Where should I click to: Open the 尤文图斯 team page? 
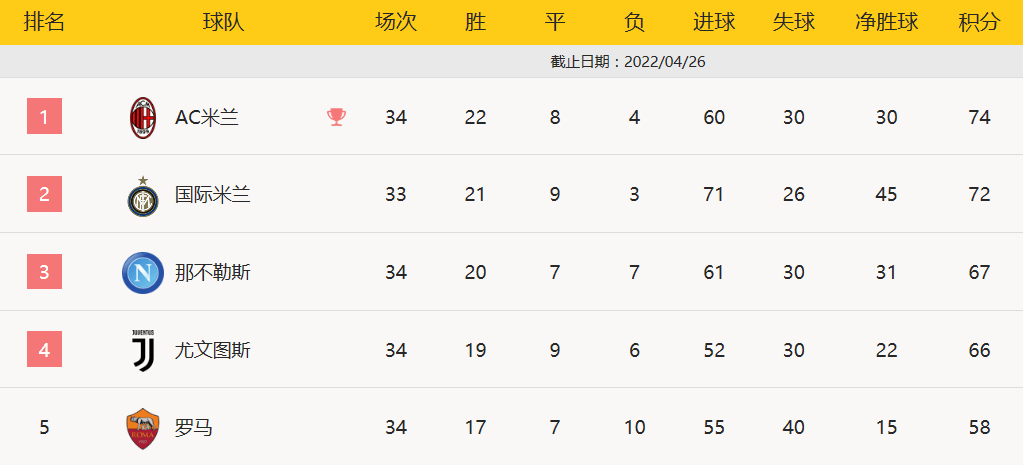[213, 350]
